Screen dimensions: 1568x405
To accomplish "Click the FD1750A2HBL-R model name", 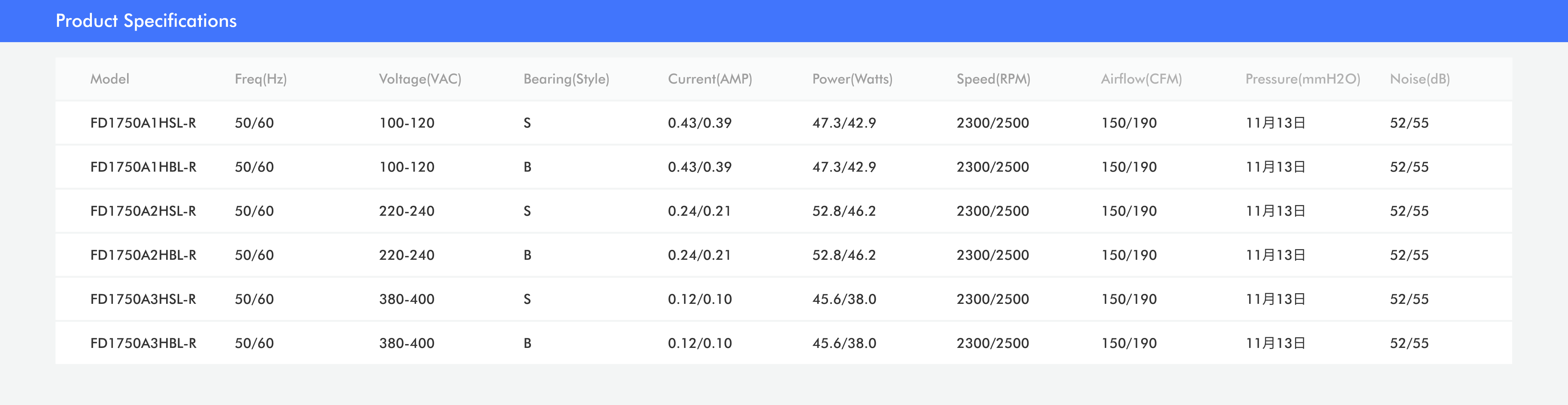I will tap(143, 255).
